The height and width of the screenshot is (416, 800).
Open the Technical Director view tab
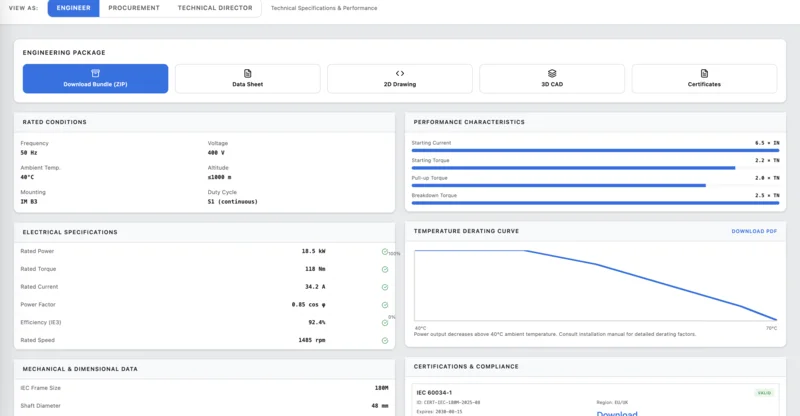coord(214,8)
